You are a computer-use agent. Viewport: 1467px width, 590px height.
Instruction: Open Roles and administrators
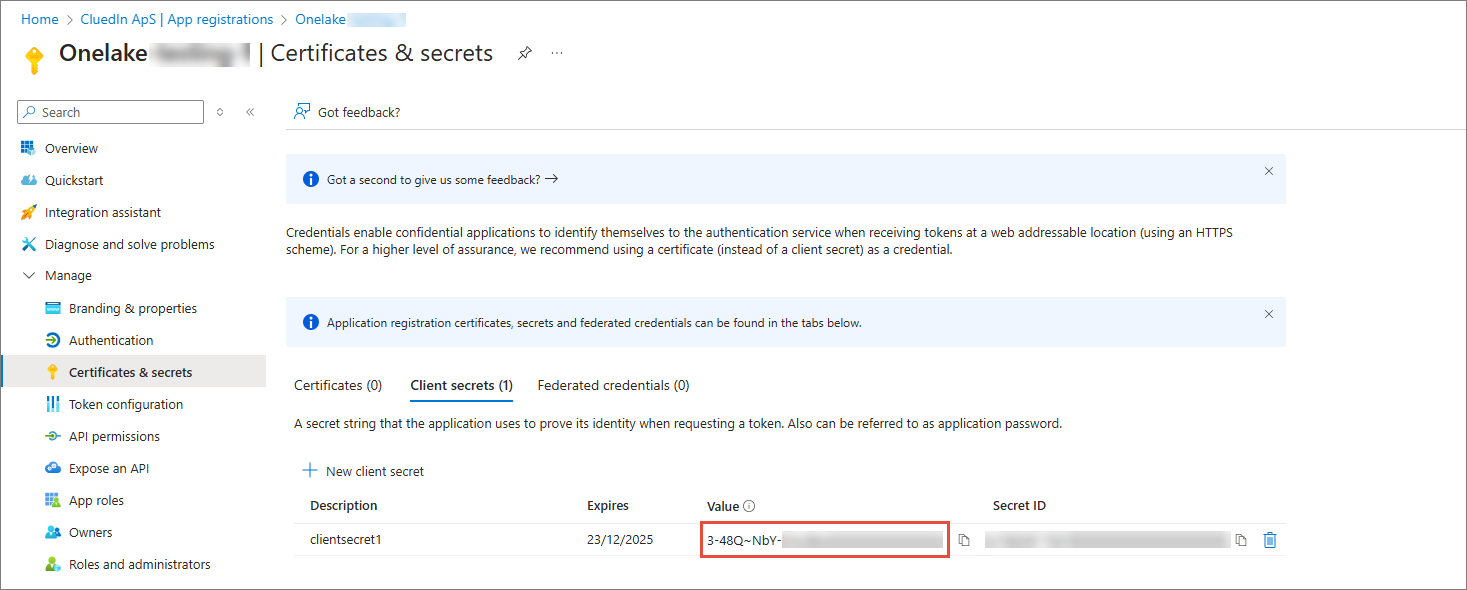[140, 564]
